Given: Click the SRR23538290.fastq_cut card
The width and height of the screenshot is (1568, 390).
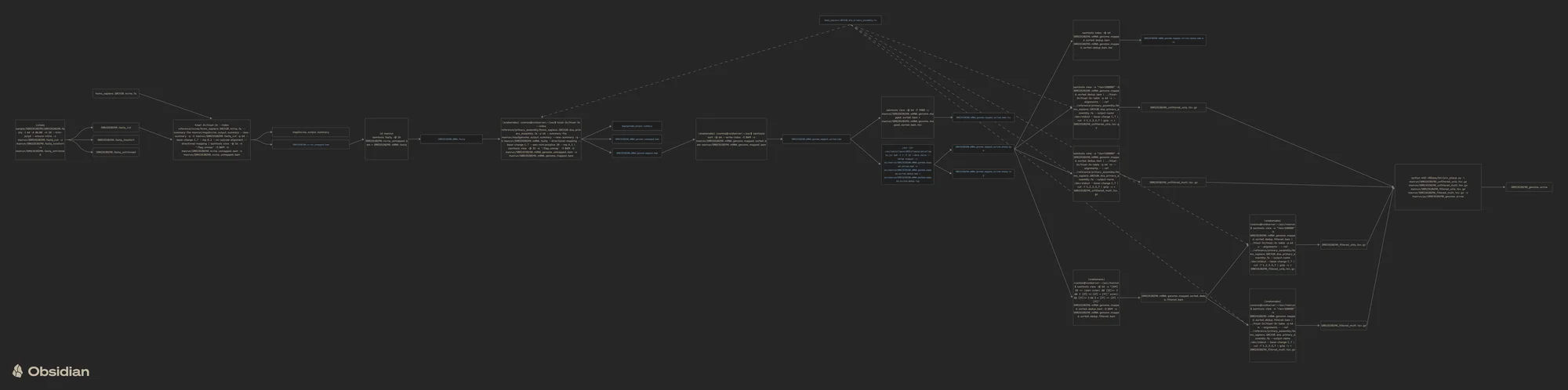Looking at the screenshot, I should tap(116, 127).
